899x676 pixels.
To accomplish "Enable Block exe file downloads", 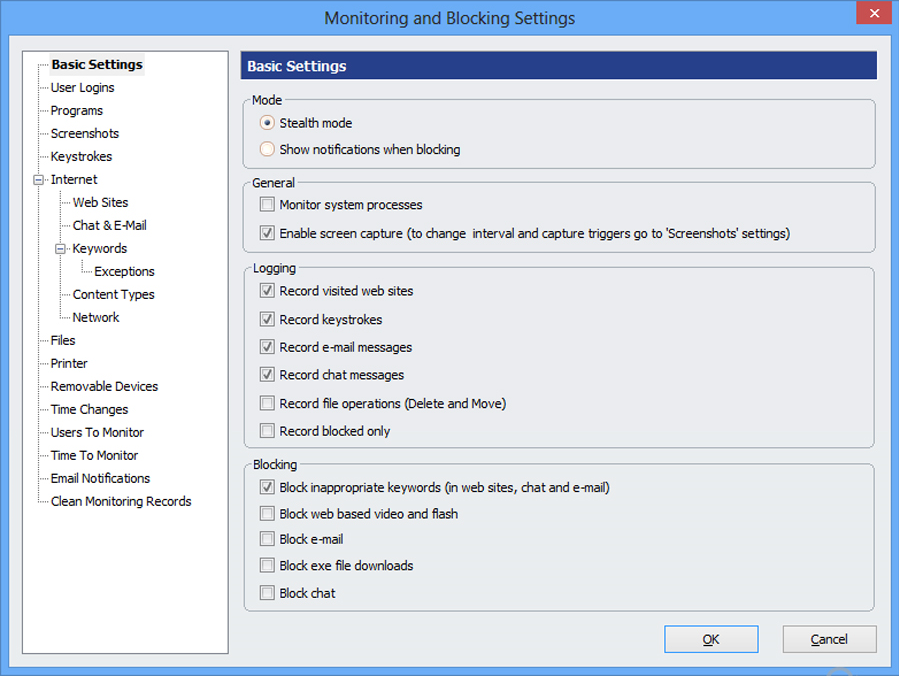I will click(x=267, y=566).
